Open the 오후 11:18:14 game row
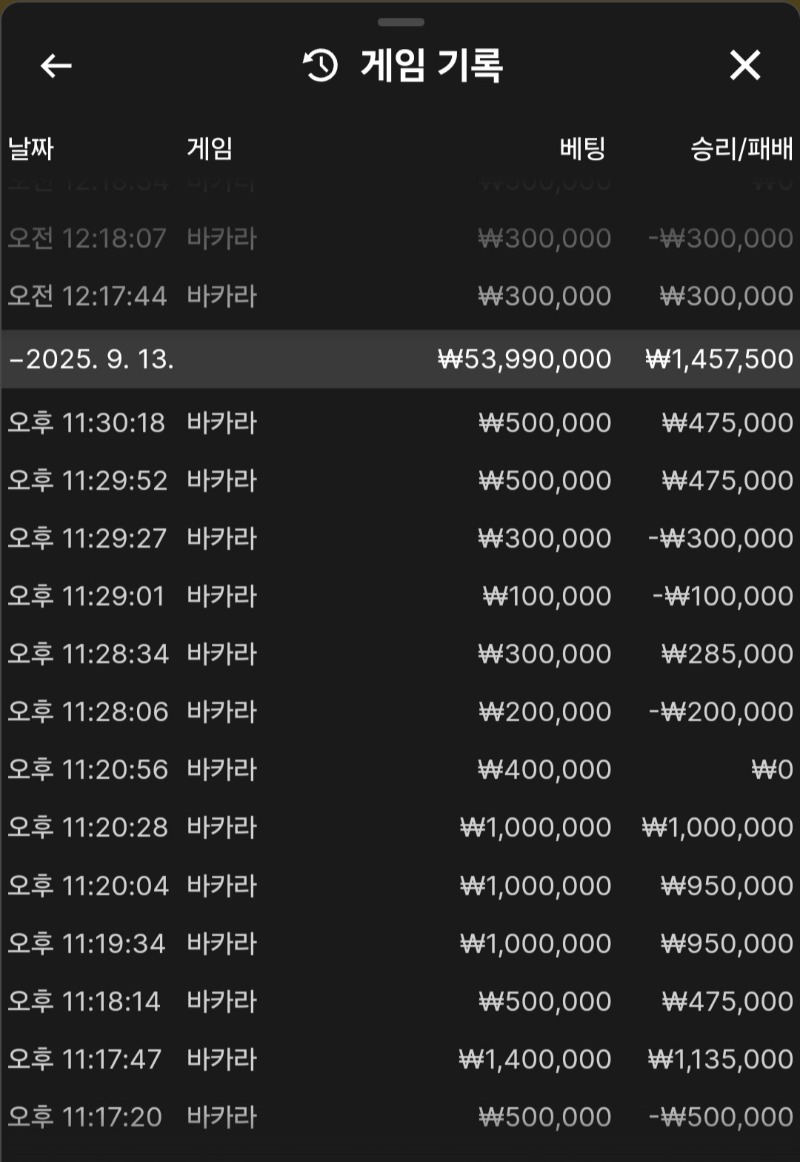Image resolution: width=800 pixels, height=1162 pixels. pos(400,1001)
